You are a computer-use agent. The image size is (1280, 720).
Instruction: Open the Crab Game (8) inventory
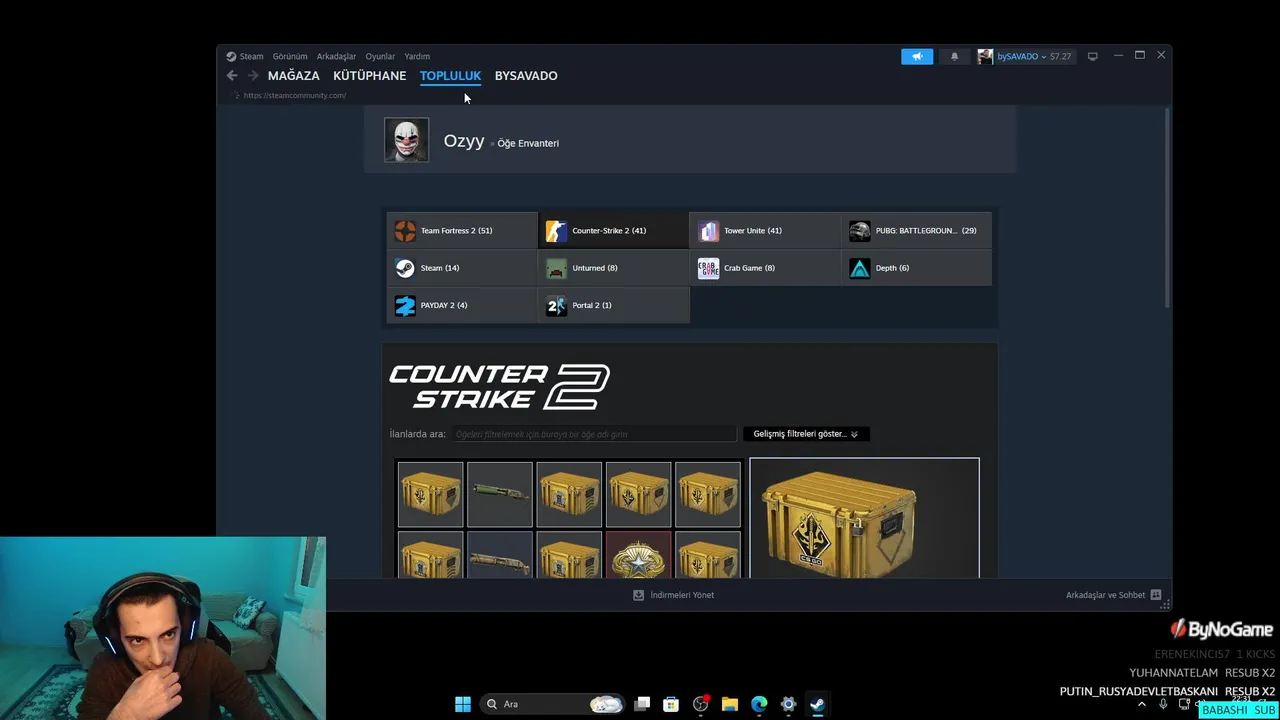(x=765, y=268)
